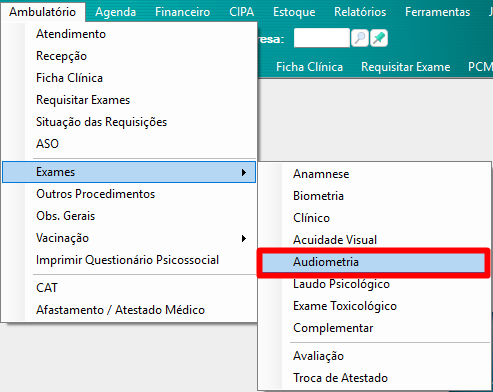The image size is (493, 392).
Task: Select Audiometria from the Exames submenu
Action: [373, 262]
